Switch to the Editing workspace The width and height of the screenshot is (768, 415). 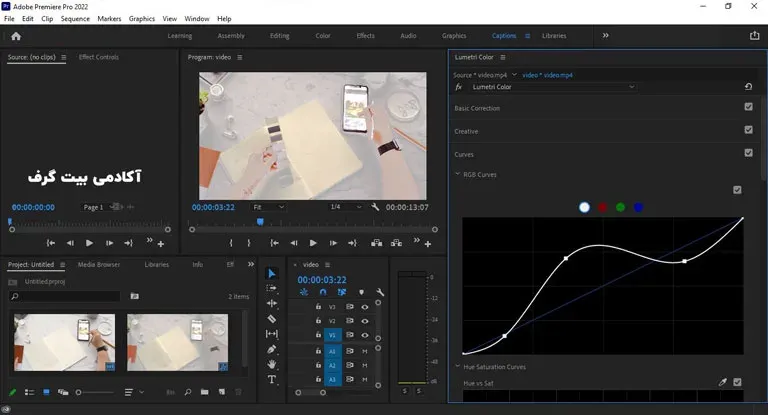(280, 36)
